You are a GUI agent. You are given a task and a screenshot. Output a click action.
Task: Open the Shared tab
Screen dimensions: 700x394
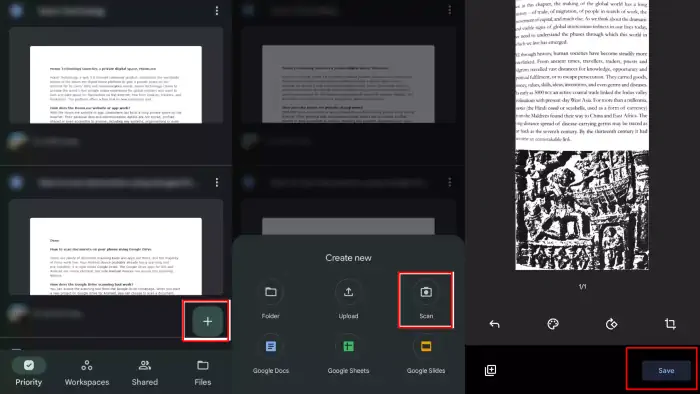coord(145,373)
